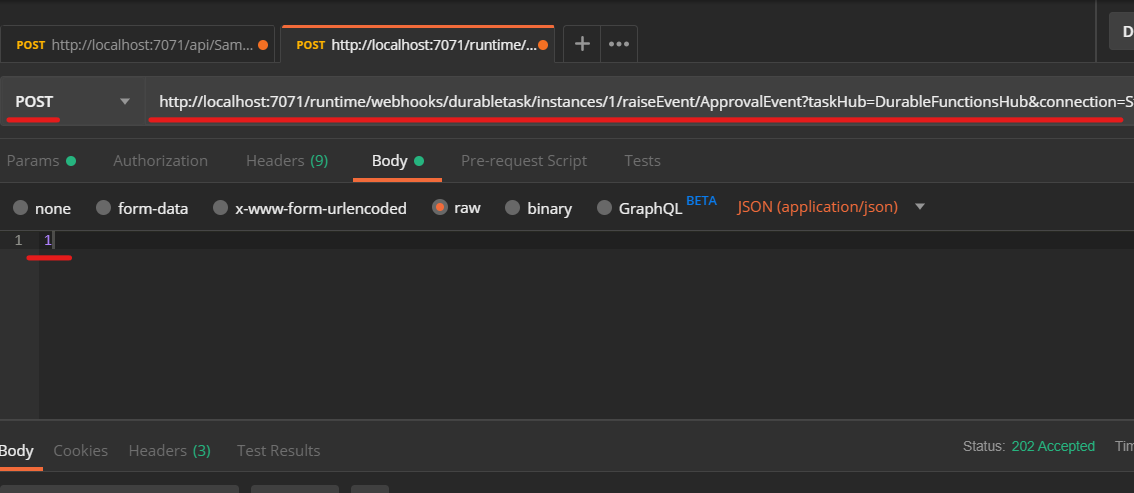Open the Params tab
Screen dimensions: 1134x493
[x=40, y=160]
